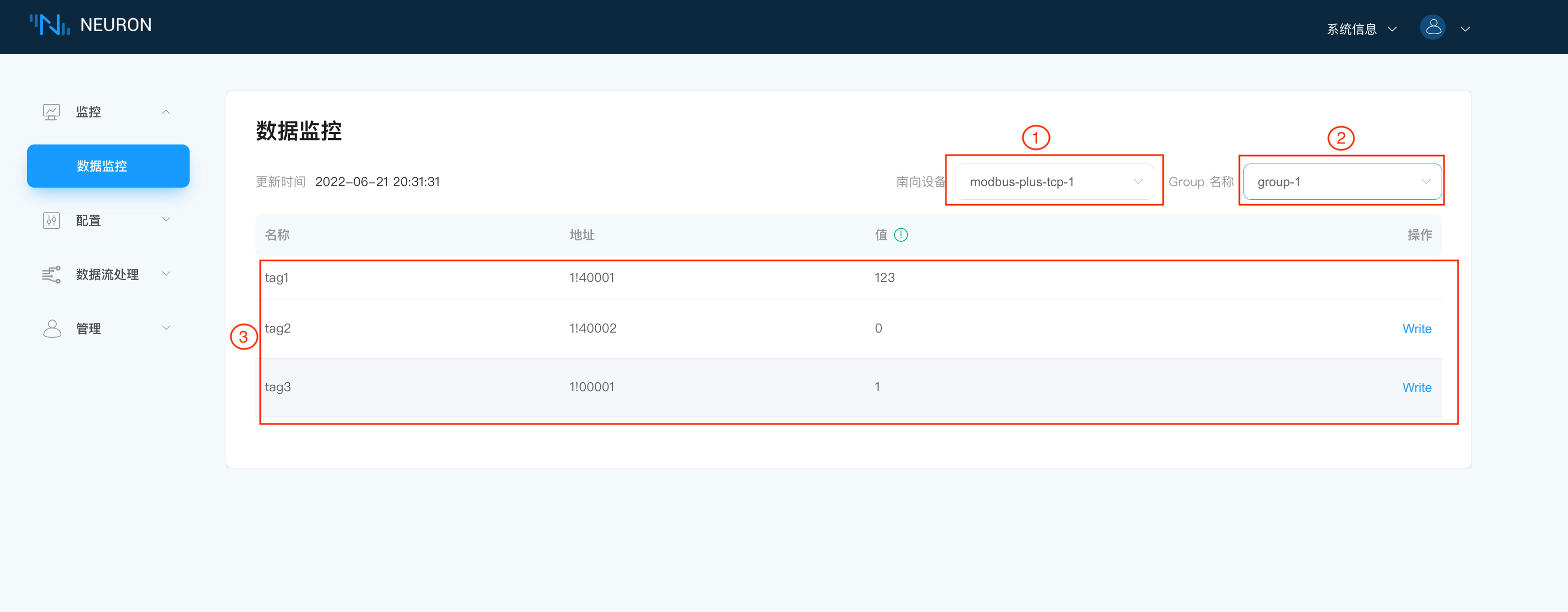This screenshot has width=1568, height=612.
Task: Click the address 1!00001
Action: pyautogui.click(x=592, y=387)
